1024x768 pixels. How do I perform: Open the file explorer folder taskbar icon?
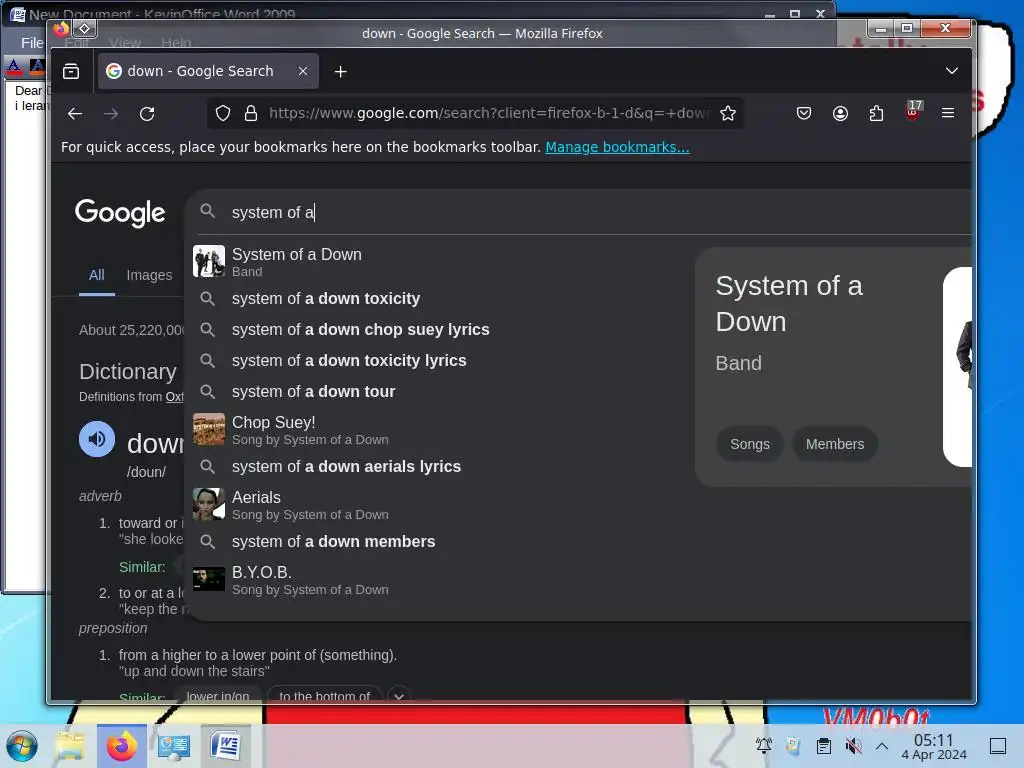[x=69, y=746]
